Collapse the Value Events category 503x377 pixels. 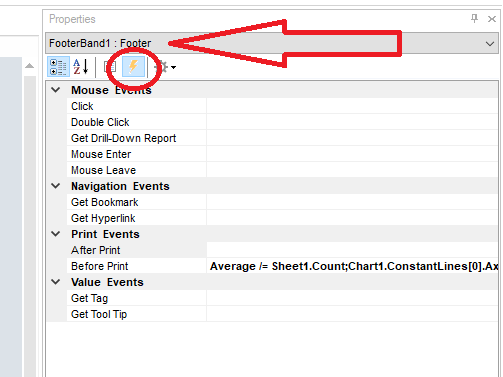coord(56,282)
